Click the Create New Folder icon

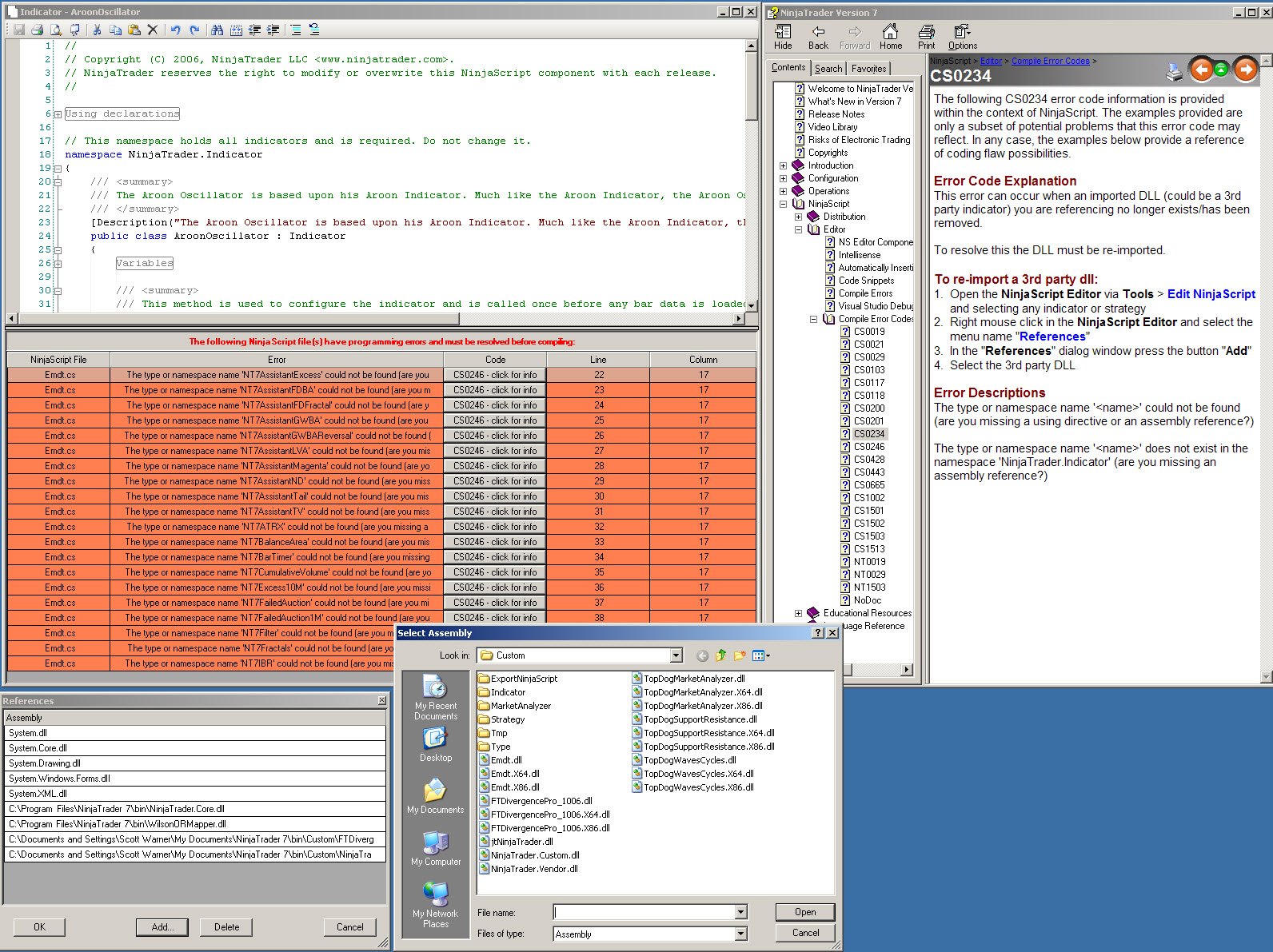pyautogui.click(x=740, y=655)
